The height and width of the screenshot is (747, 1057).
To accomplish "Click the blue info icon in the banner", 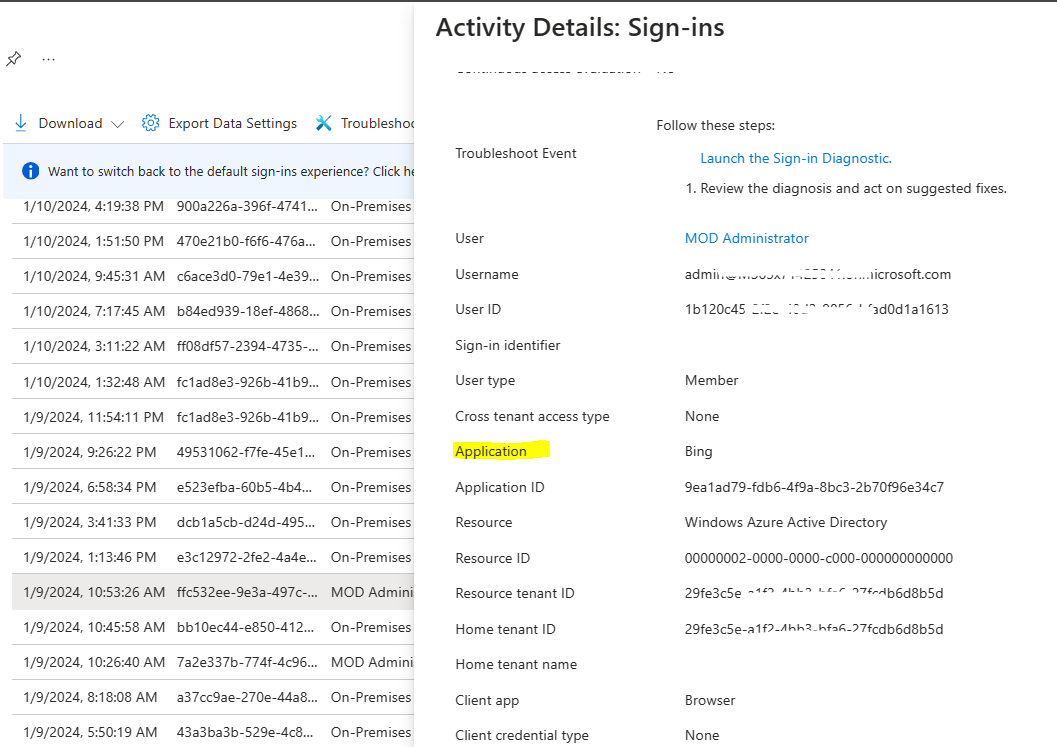I will (x=30, y=171).
